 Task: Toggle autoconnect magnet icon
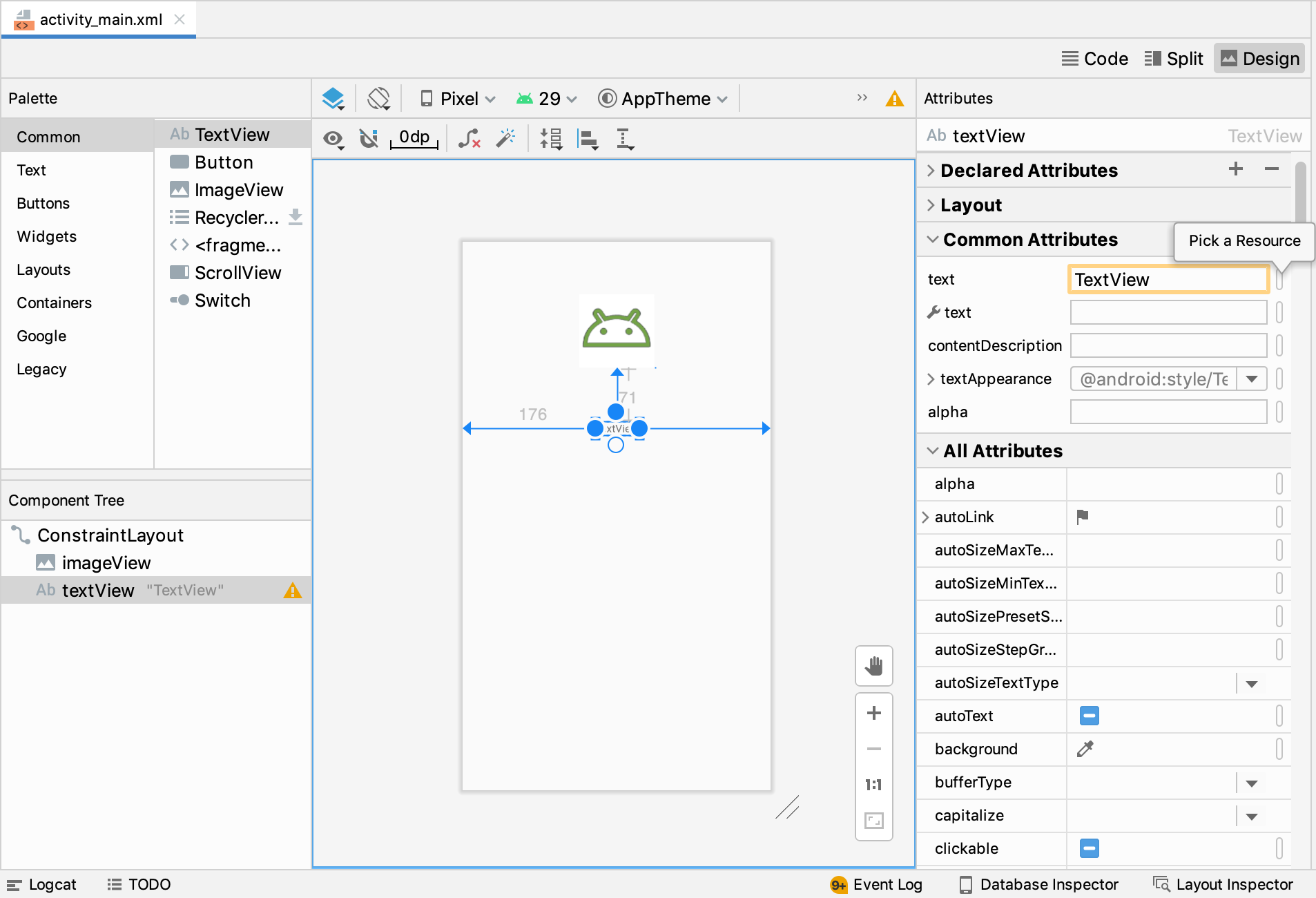[369, 139]
